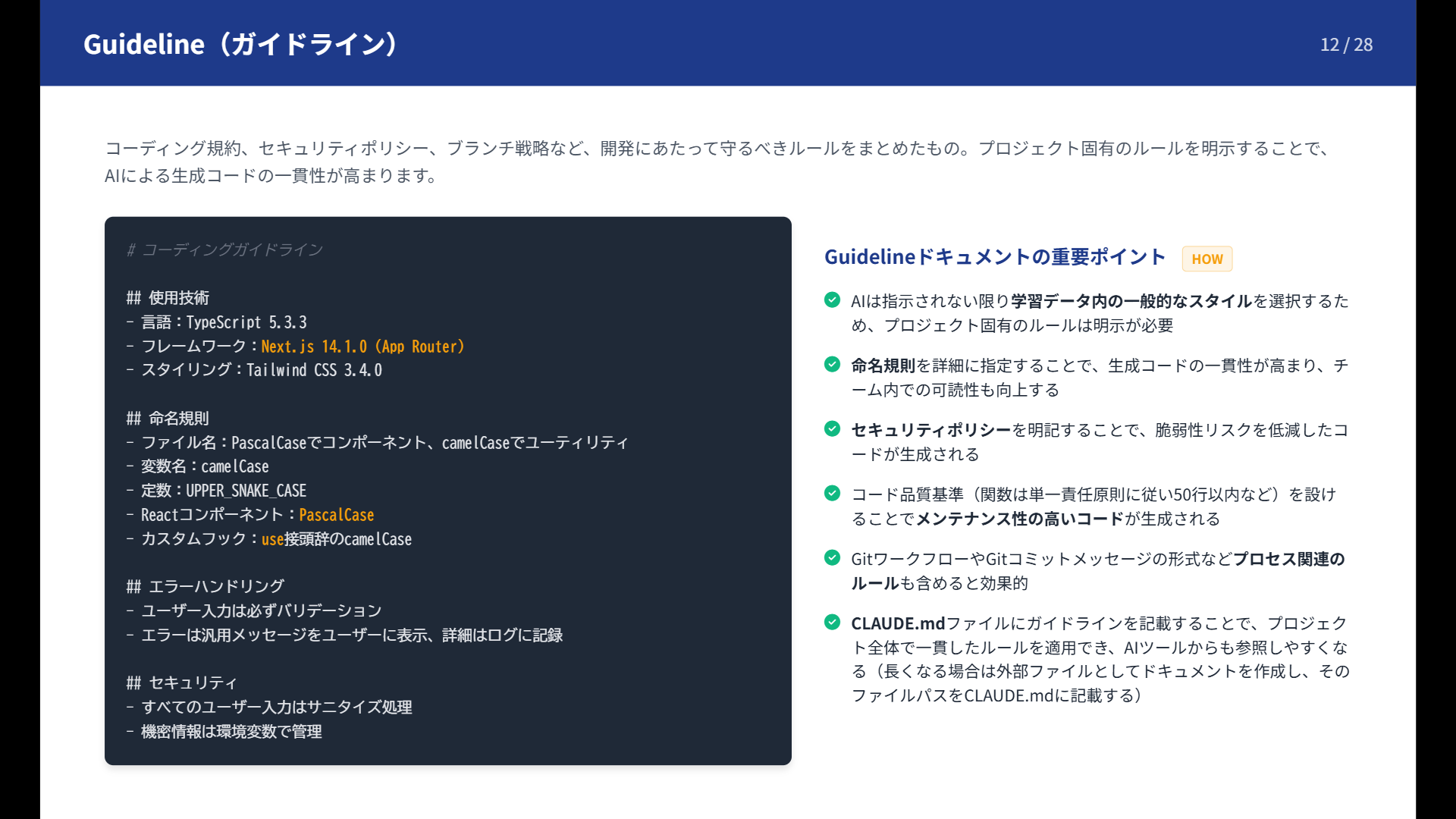Click bold text '学習データ内の一般的なスタイル'
The width and height of the screenshot is (1456, 819).
click(1131, 301)
